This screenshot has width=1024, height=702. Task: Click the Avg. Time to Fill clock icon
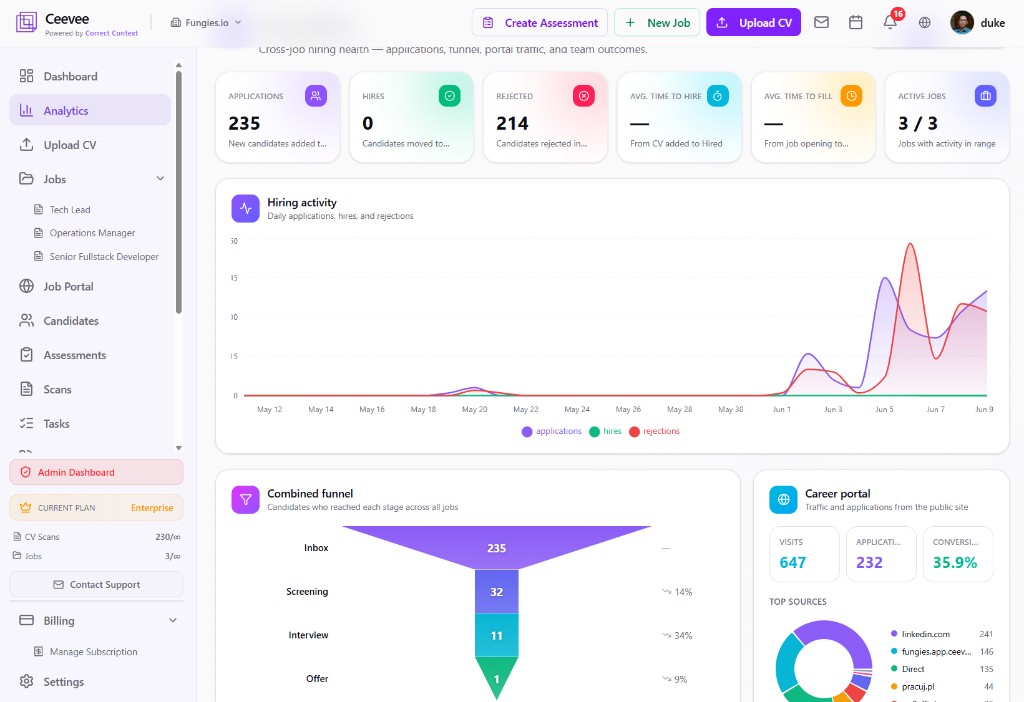pos(852,96)
